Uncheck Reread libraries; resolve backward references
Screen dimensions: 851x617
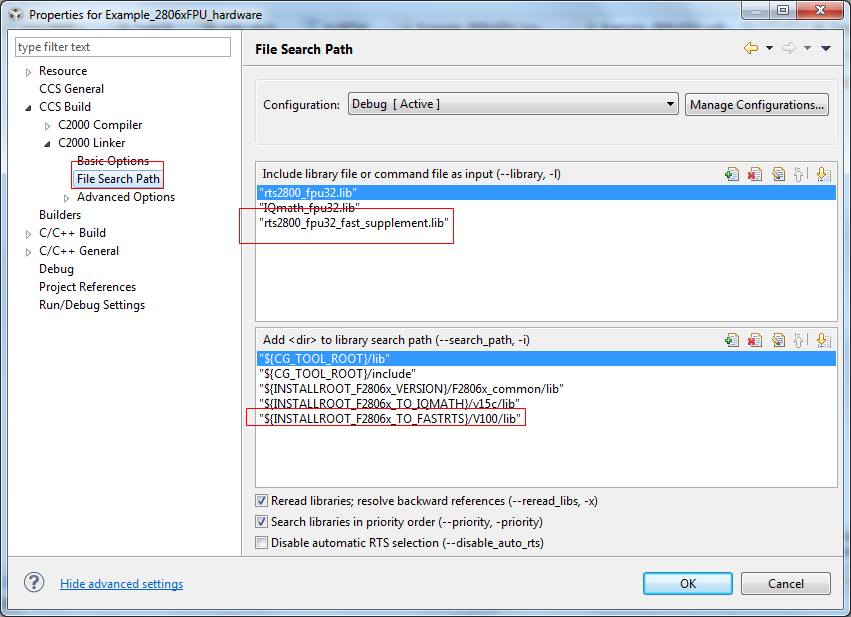pos(262,501)
